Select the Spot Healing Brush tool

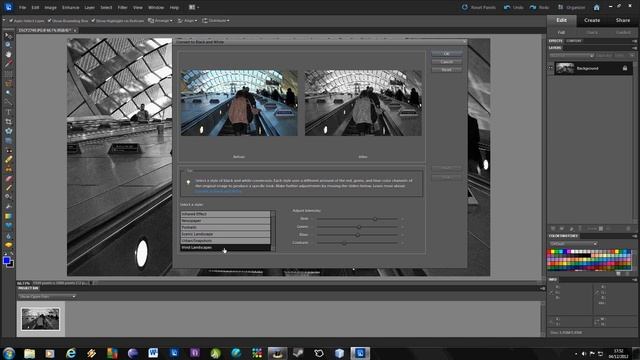[8, 160]
